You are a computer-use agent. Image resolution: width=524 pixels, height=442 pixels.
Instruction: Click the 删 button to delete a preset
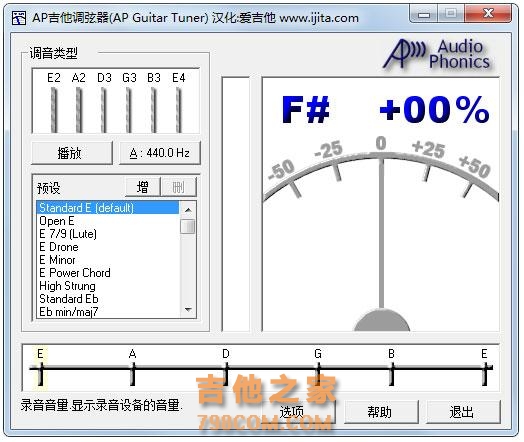tap(178, 187)
